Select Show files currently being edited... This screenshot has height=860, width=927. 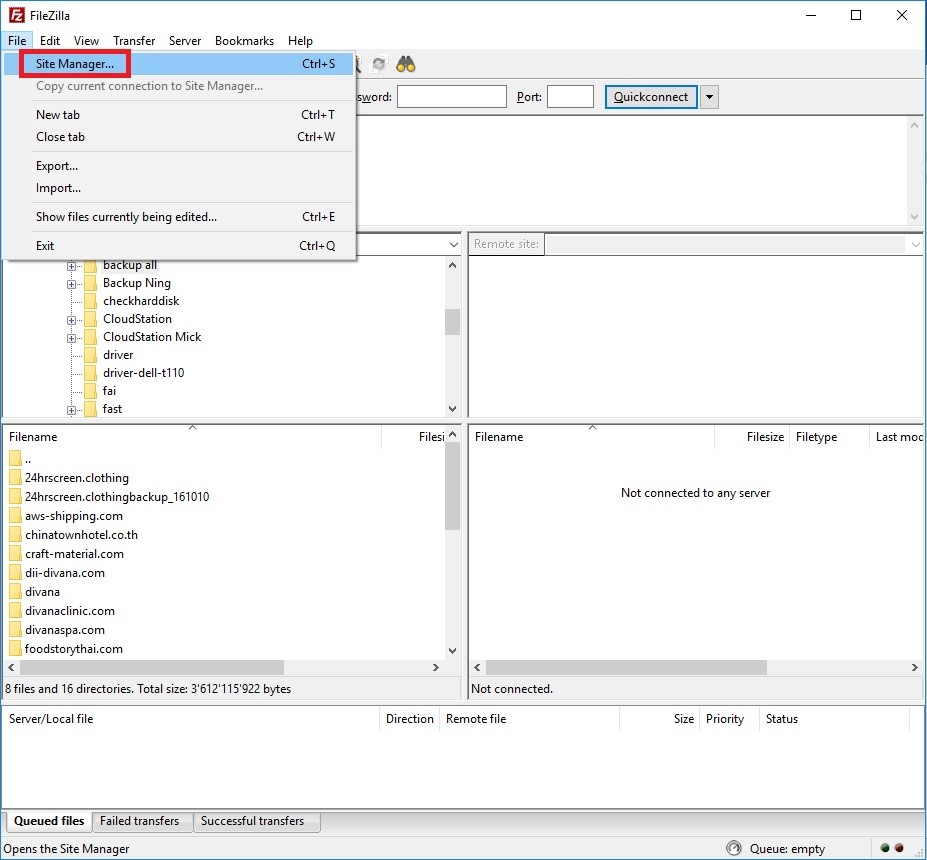tap(179, 217)
